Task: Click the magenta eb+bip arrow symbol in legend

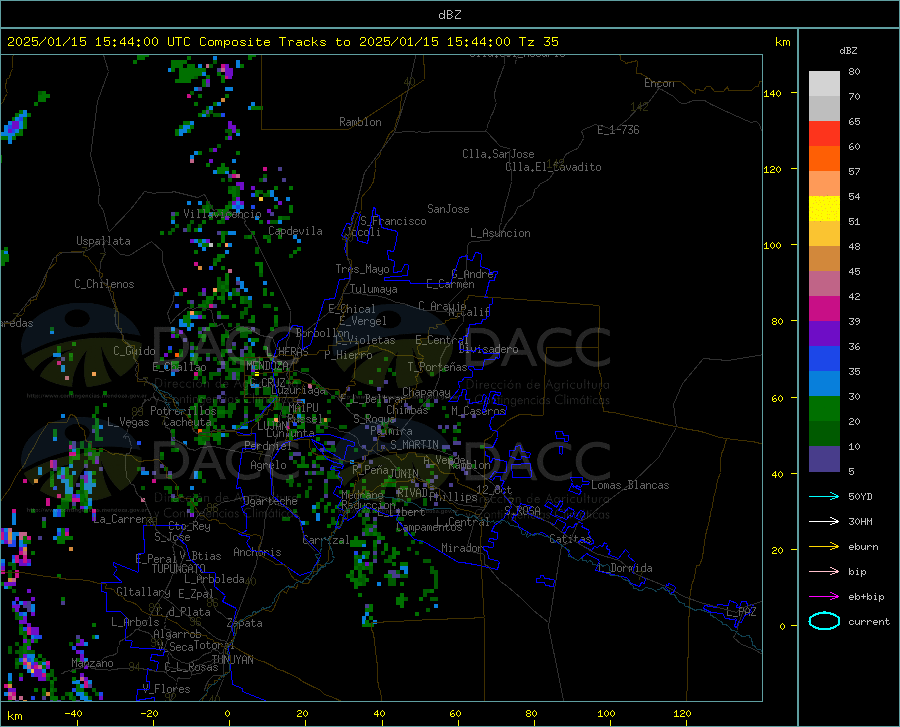Action: [x=824, y=597]
